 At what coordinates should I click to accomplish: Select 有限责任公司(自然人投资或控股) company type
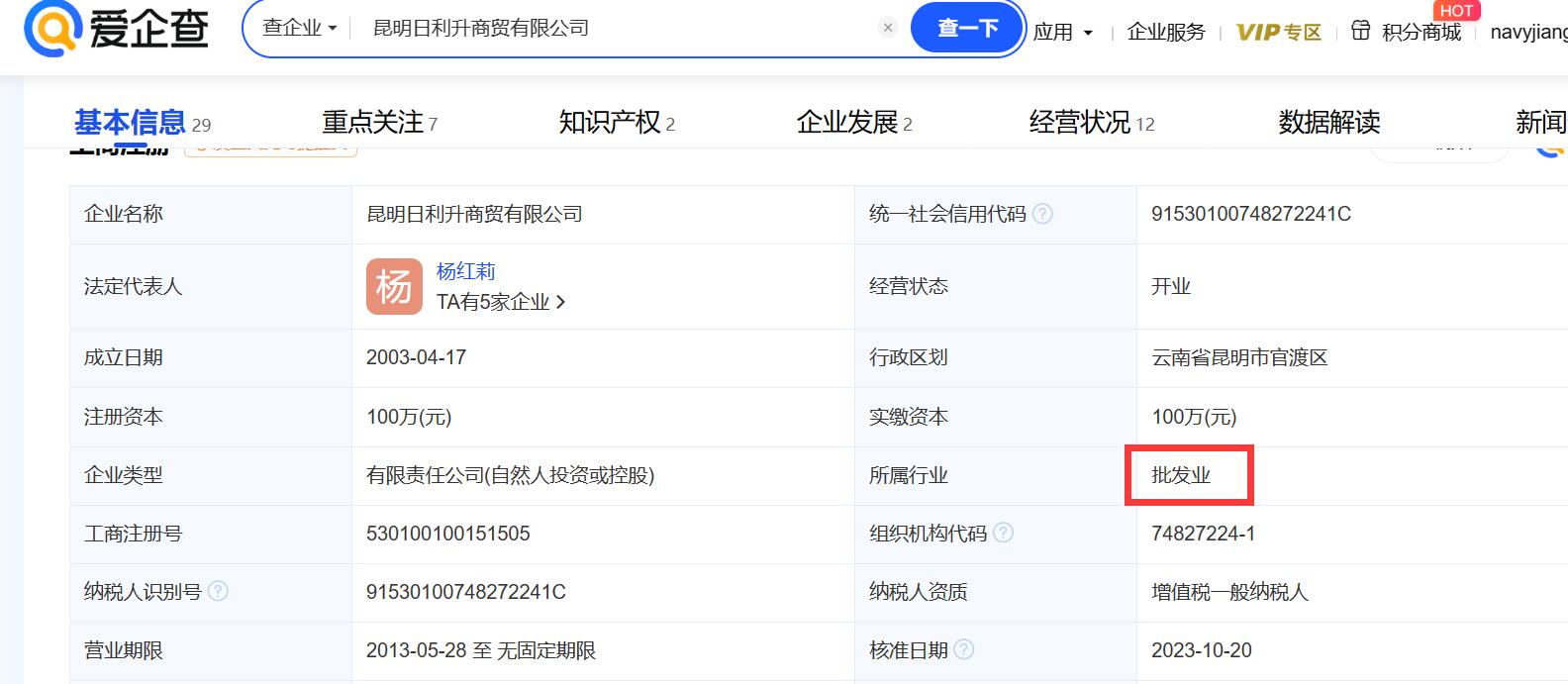point(511,475)
